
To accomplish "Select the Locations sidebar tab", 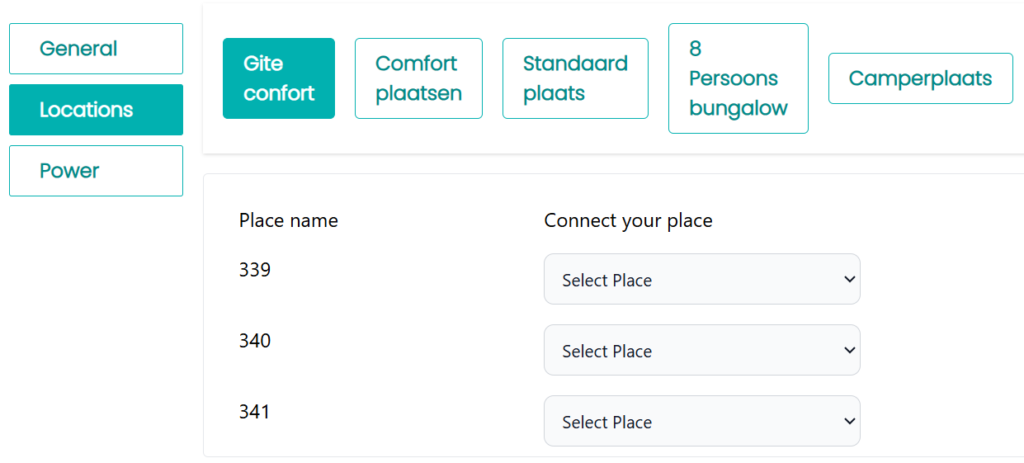I will pyautogui.click(x=96, y=110).
